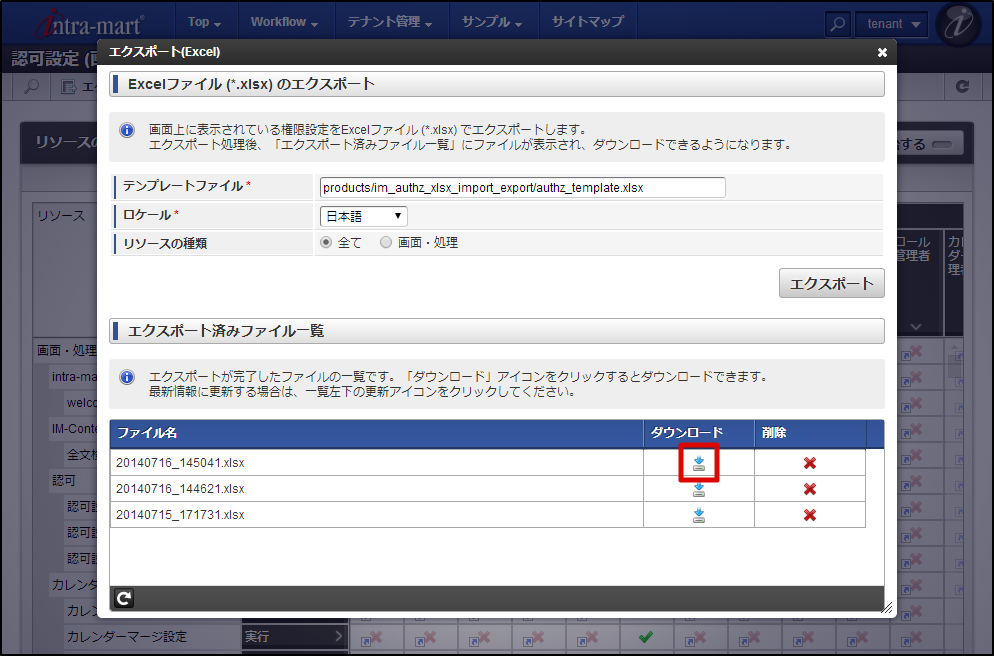Viewport: 994px width, 656px height.
Task: Select the 画面・処理 radio button
Action: [x=385, y=240]
